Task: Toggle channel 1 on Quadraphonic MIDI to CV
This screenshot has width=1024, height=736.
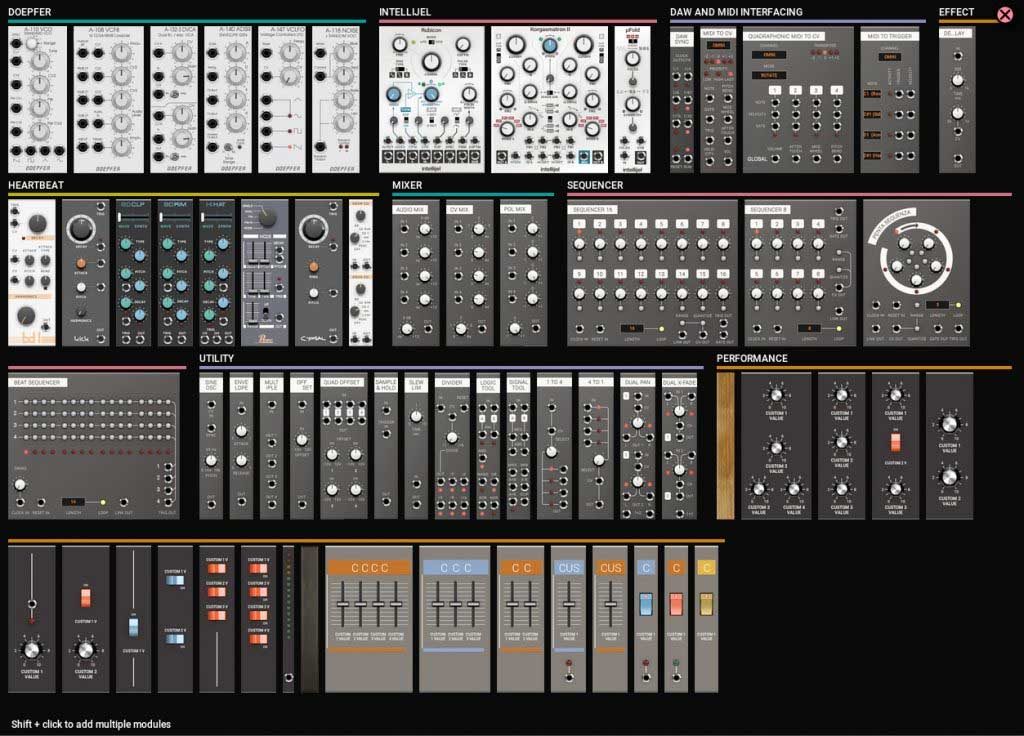Action: point(775,91)
